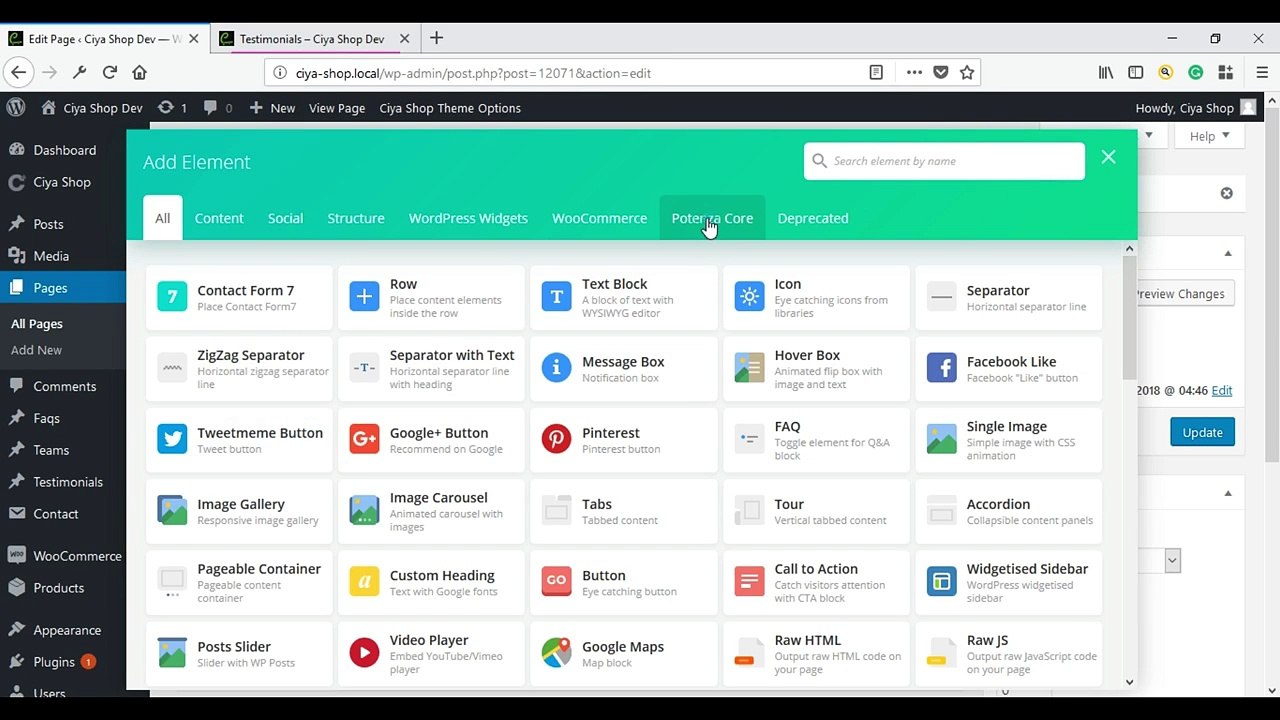Open the Content tab
Screen dimensions: 1280x720
[219, 218]
